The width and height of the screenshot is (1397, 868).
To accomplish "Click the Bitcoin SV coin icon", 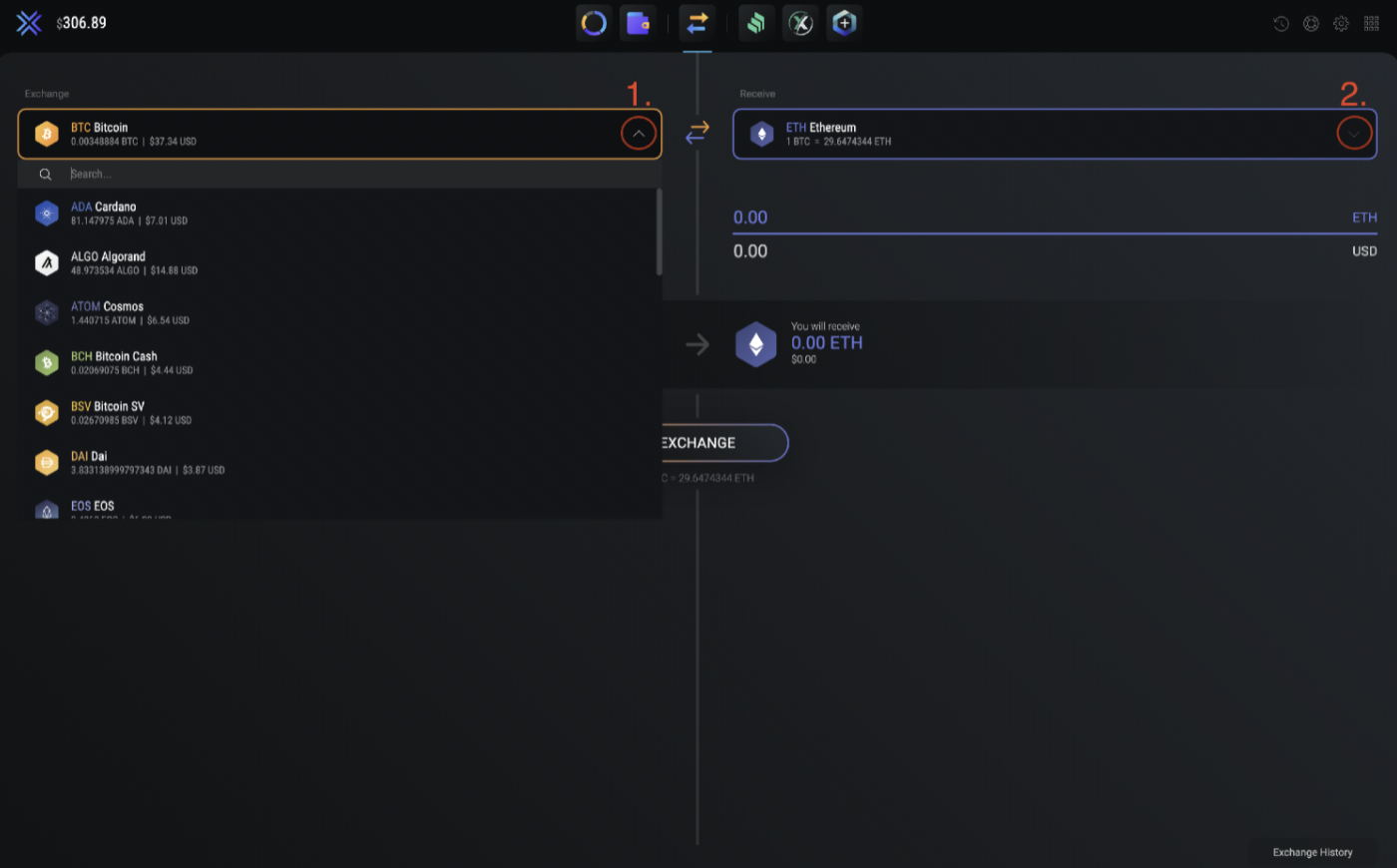I will tap(47, 413).
